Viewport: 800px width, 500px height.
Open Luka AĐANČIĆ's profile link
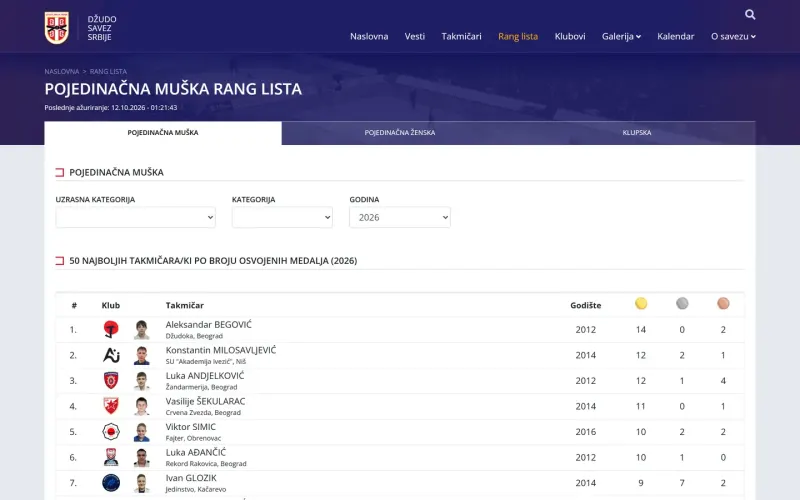pos(195,452)
